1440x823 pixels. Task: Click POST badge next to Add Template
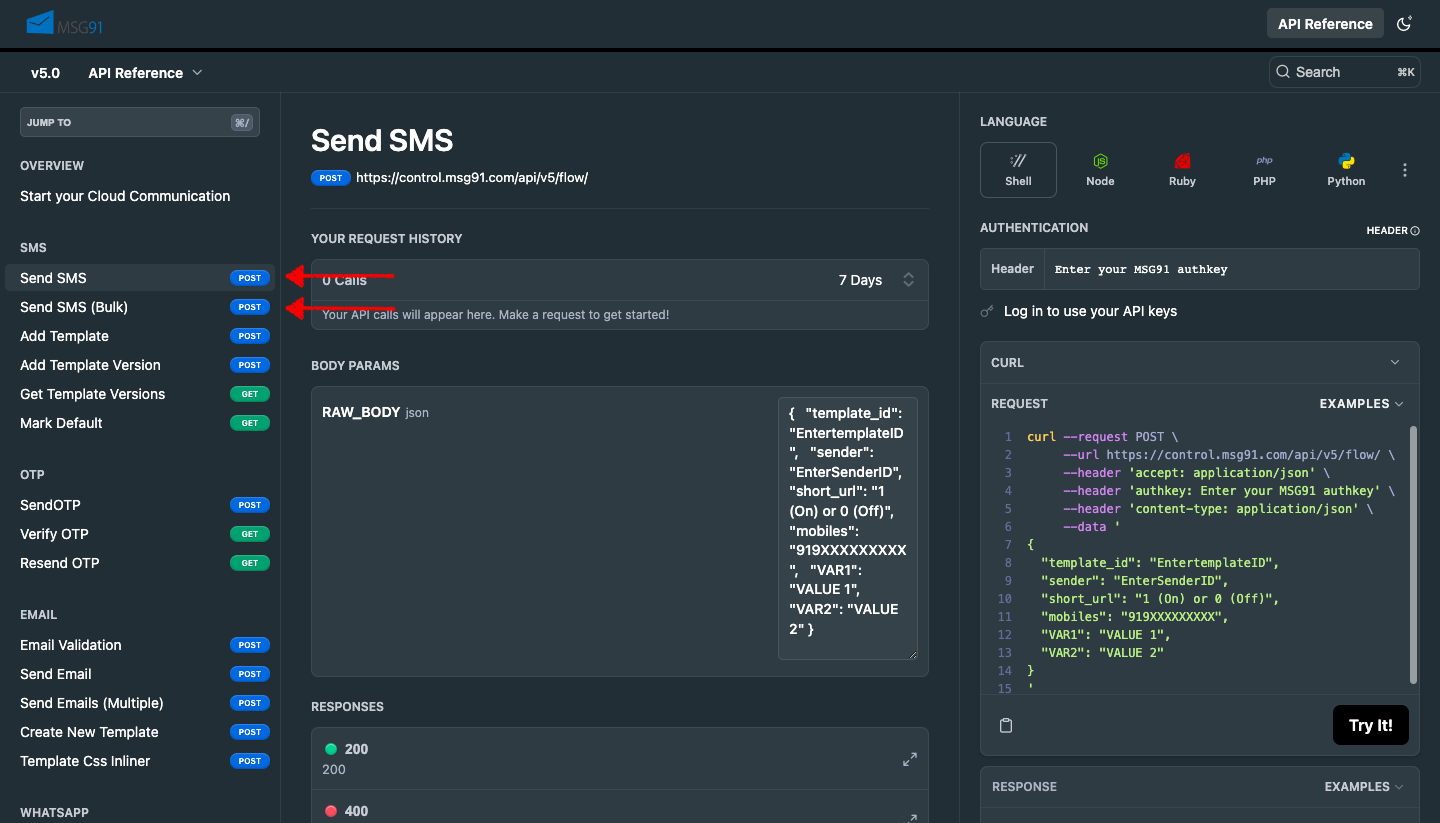pos(250,336)
